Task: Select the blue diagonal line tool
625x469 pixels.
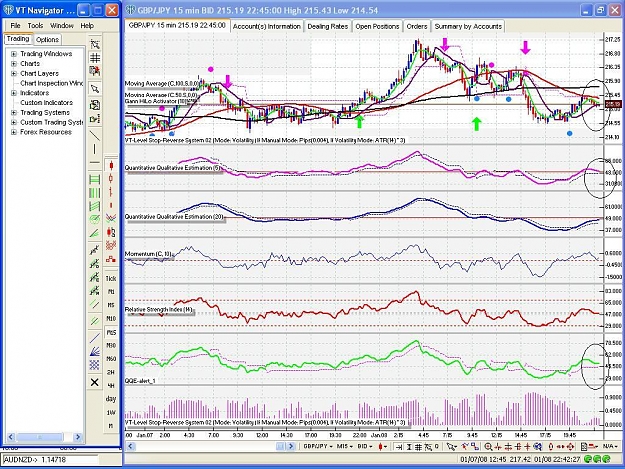Action: coord(94,338)
